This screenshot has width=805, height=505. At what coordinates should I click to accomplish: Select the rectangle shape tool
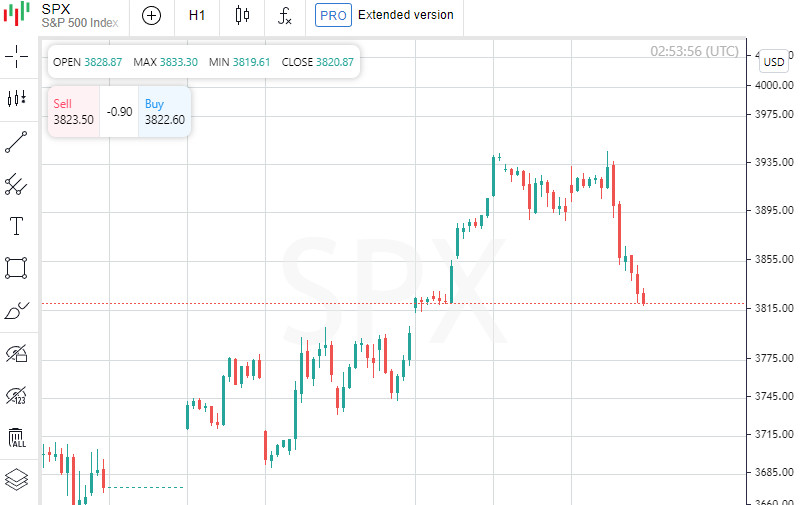16,267
